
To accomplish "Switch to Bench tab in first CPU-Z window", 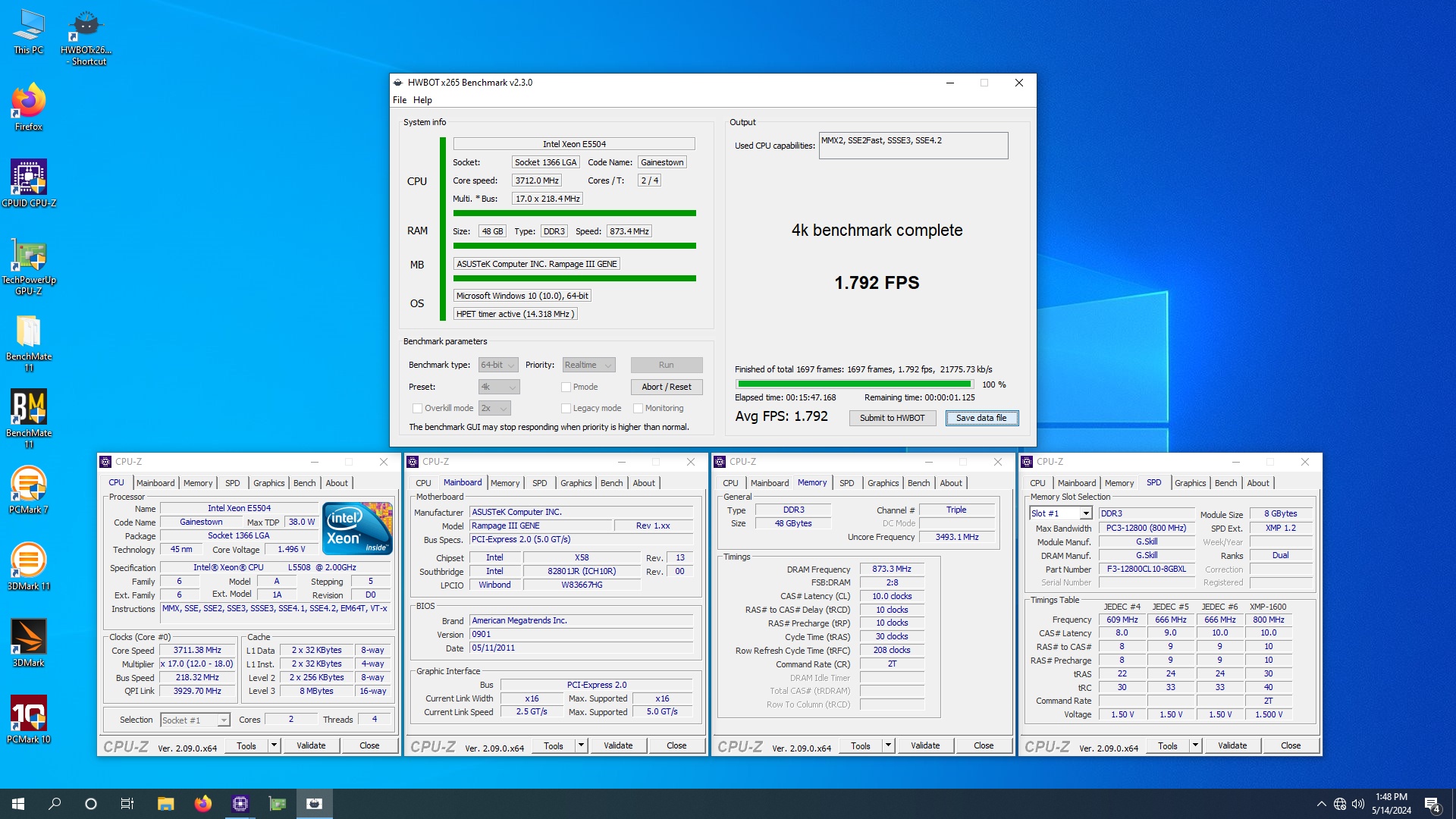I will (x=305, y=483).
